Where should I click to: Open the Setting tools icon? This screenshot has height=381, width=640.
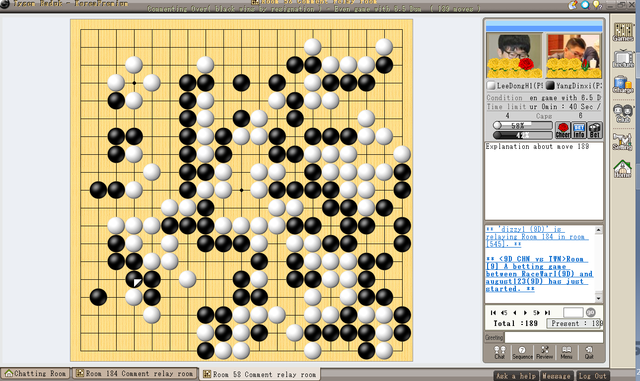tap(623, 141)
